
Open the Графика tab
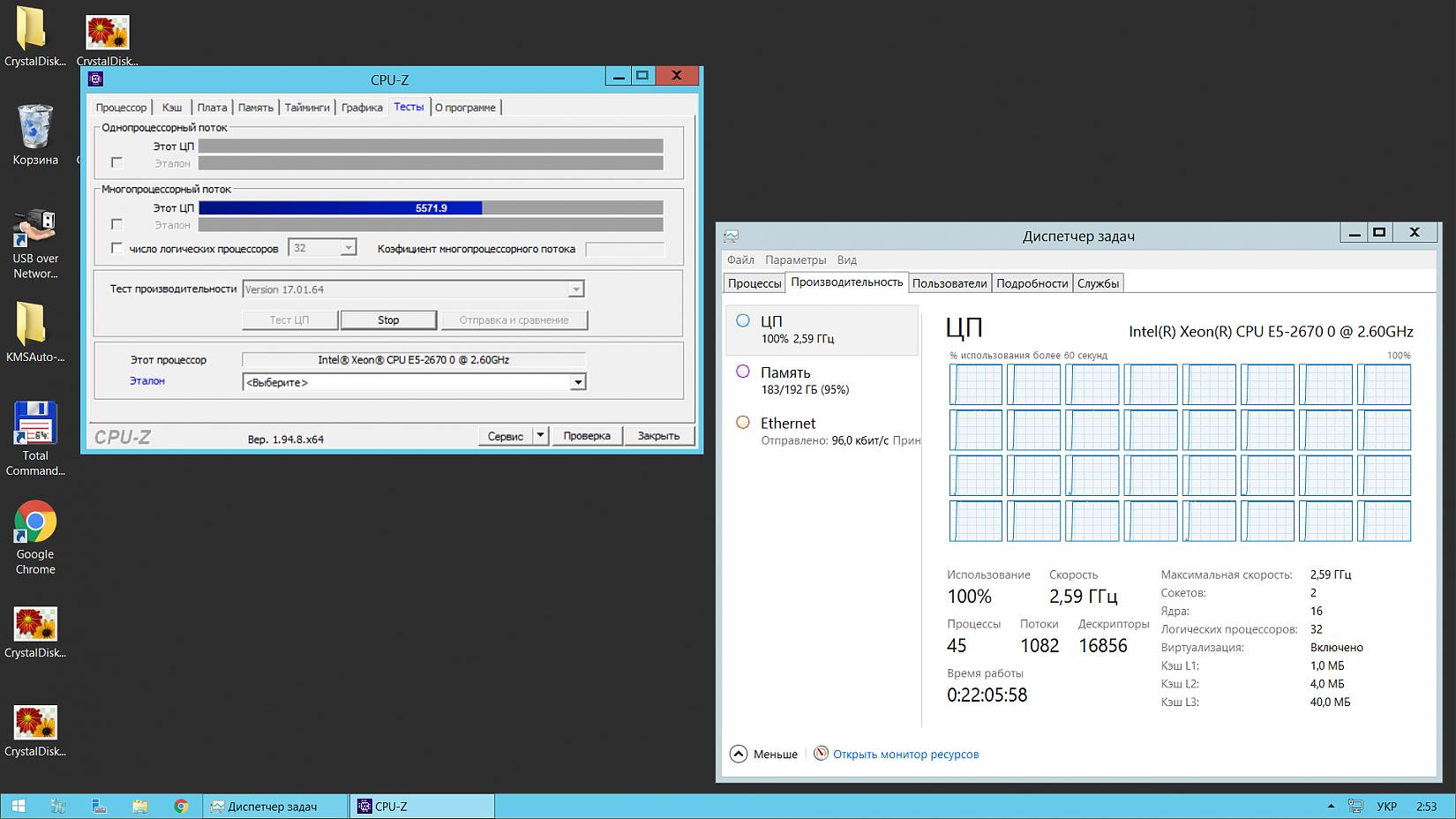tap(362, 108)
